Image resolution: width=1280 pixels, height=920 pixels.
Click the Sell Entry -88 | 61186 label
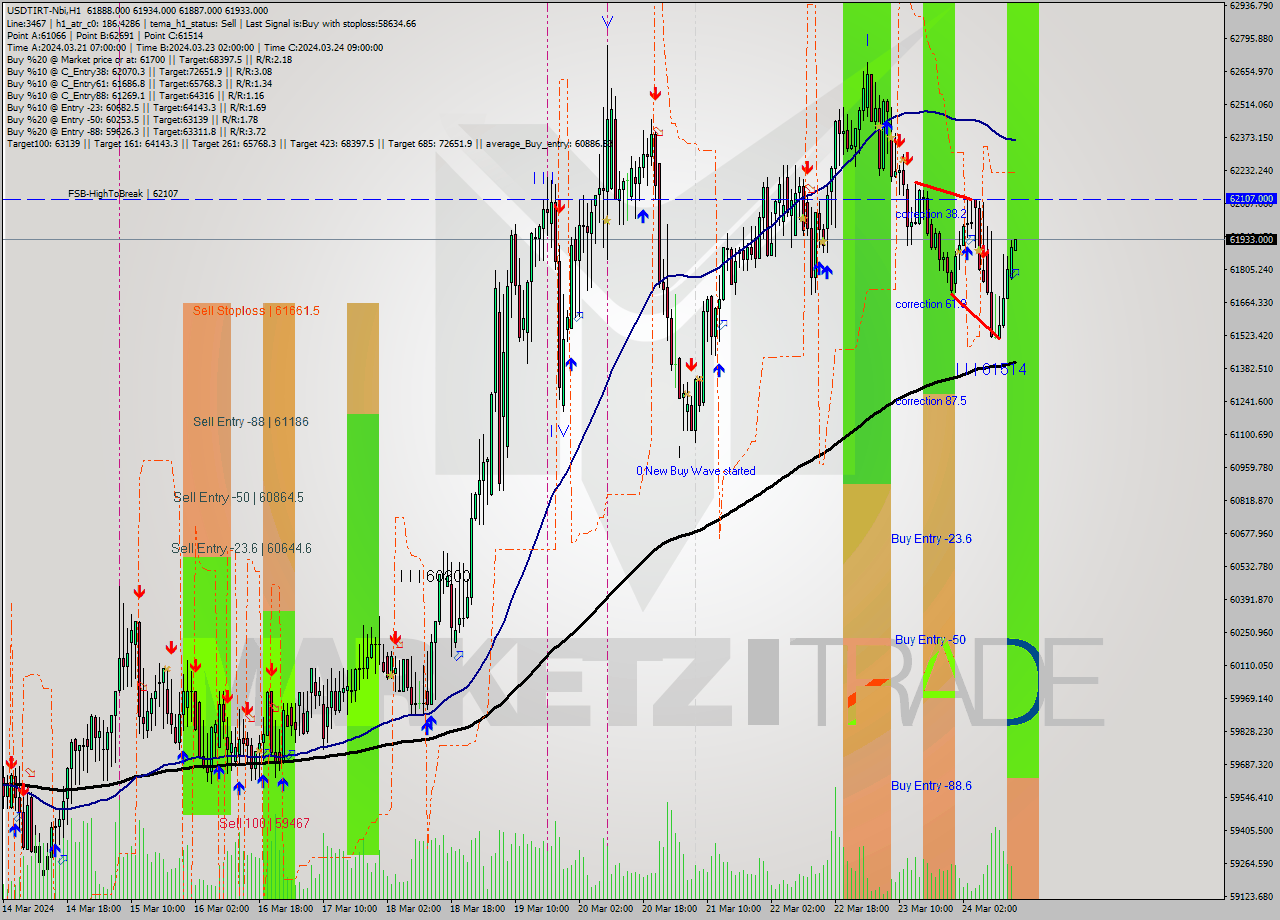coord(250,422)
